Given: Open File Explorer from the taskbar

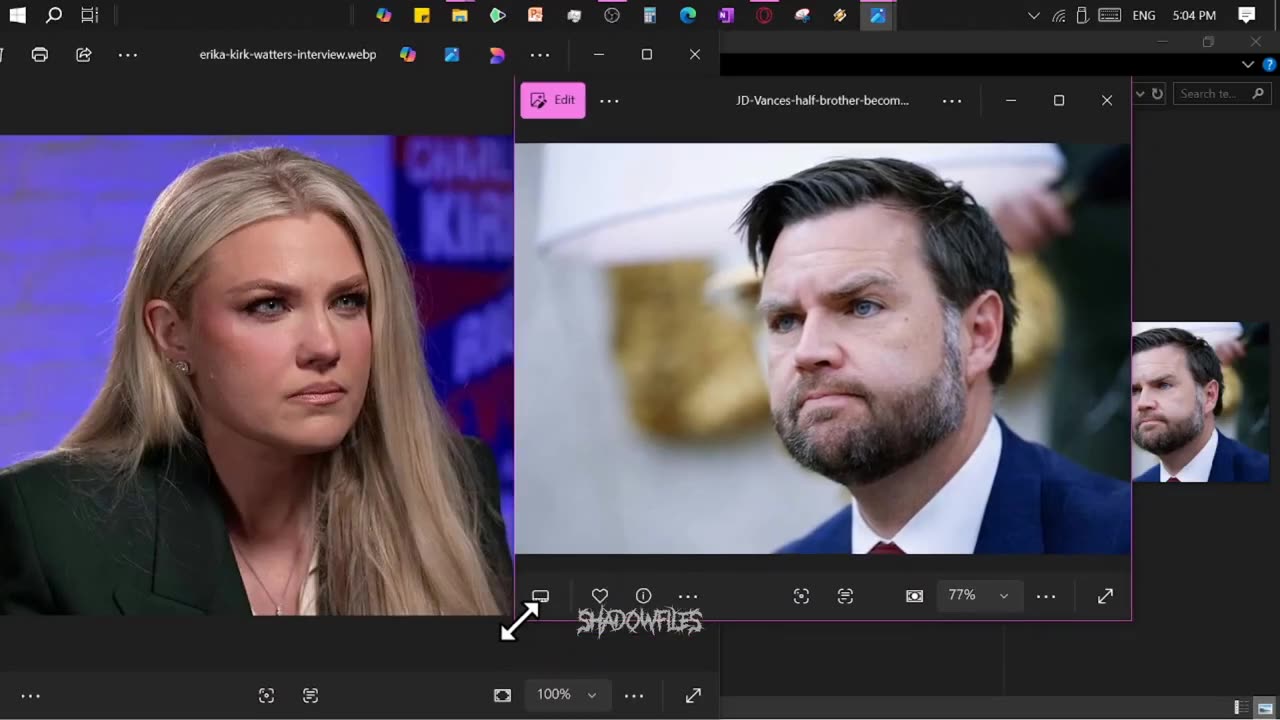Looking at the screenshot, I should click(460, 15).
